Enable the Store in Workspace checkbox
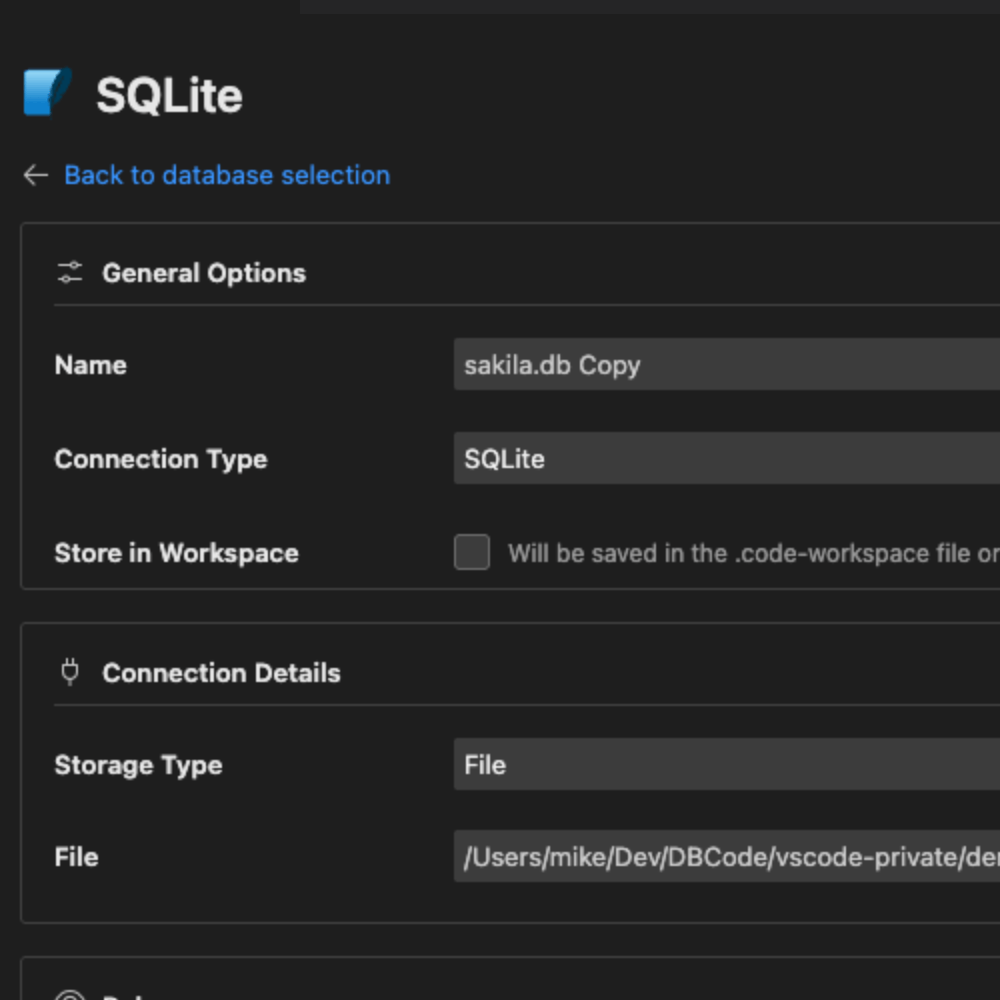The image size is (1000, 1000). coord(472,552)
